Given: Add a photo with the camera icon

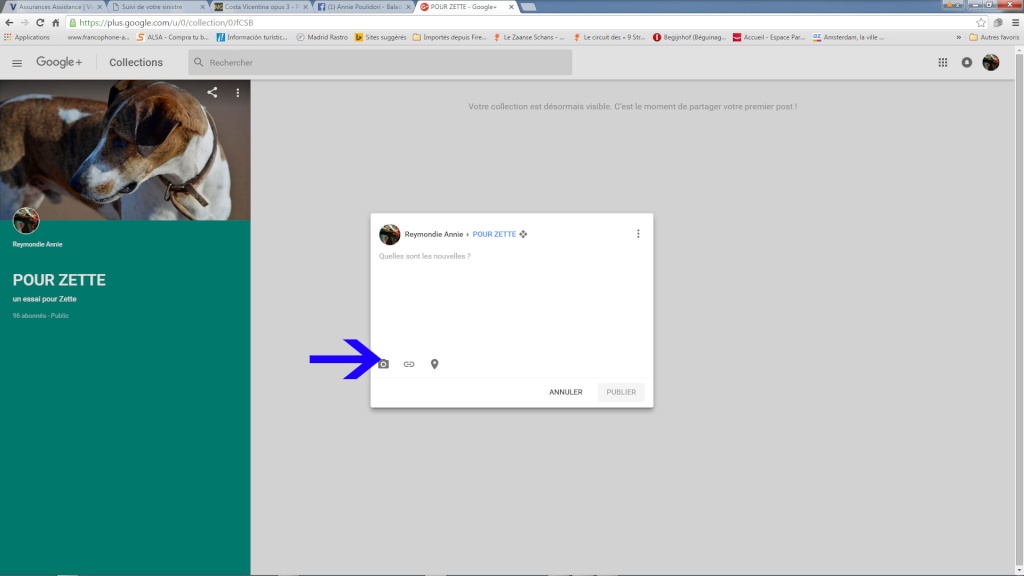Looking at the screenshot, I should coord(383,364).
